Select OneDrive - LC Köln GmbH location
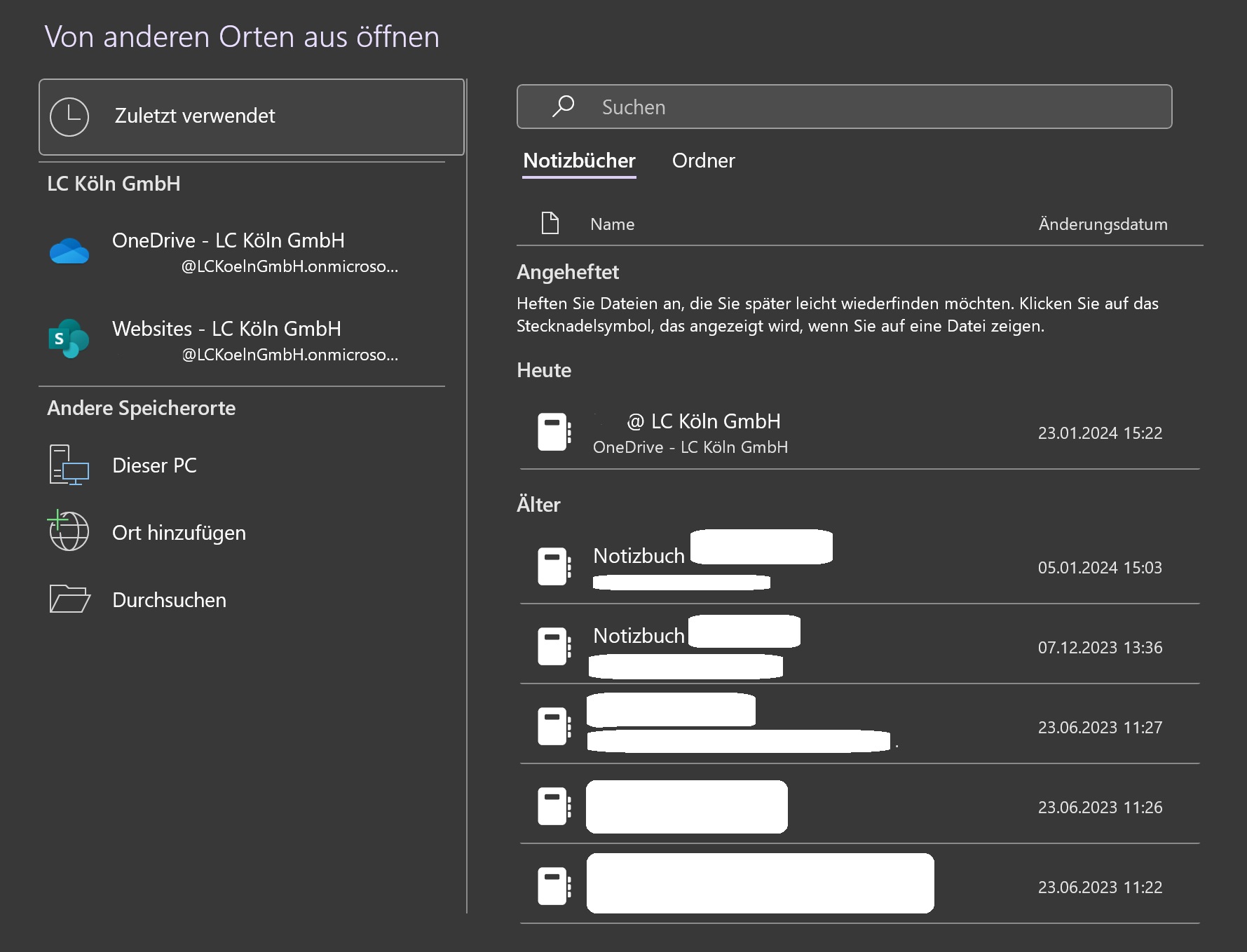The width and height of the screenshot is (1247, 952). (229, 241)
